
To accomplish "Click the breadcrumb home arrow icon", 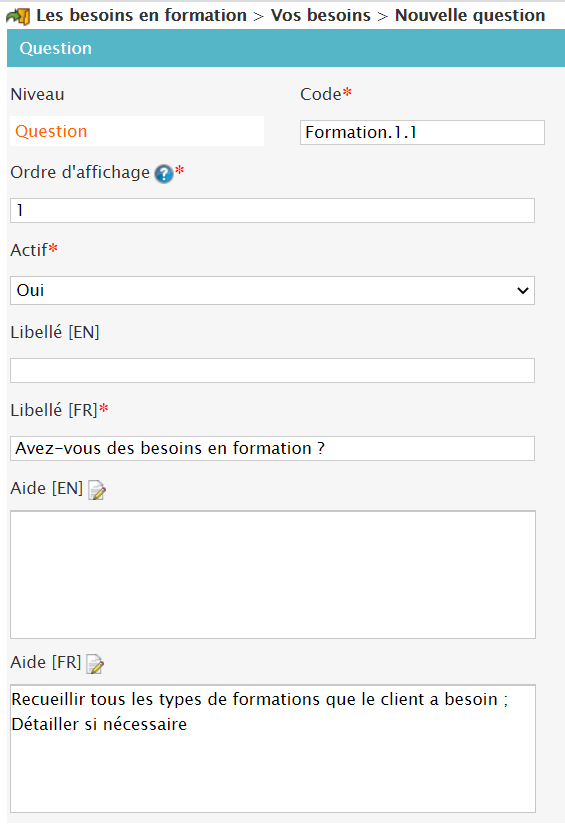I will point(18,16).
